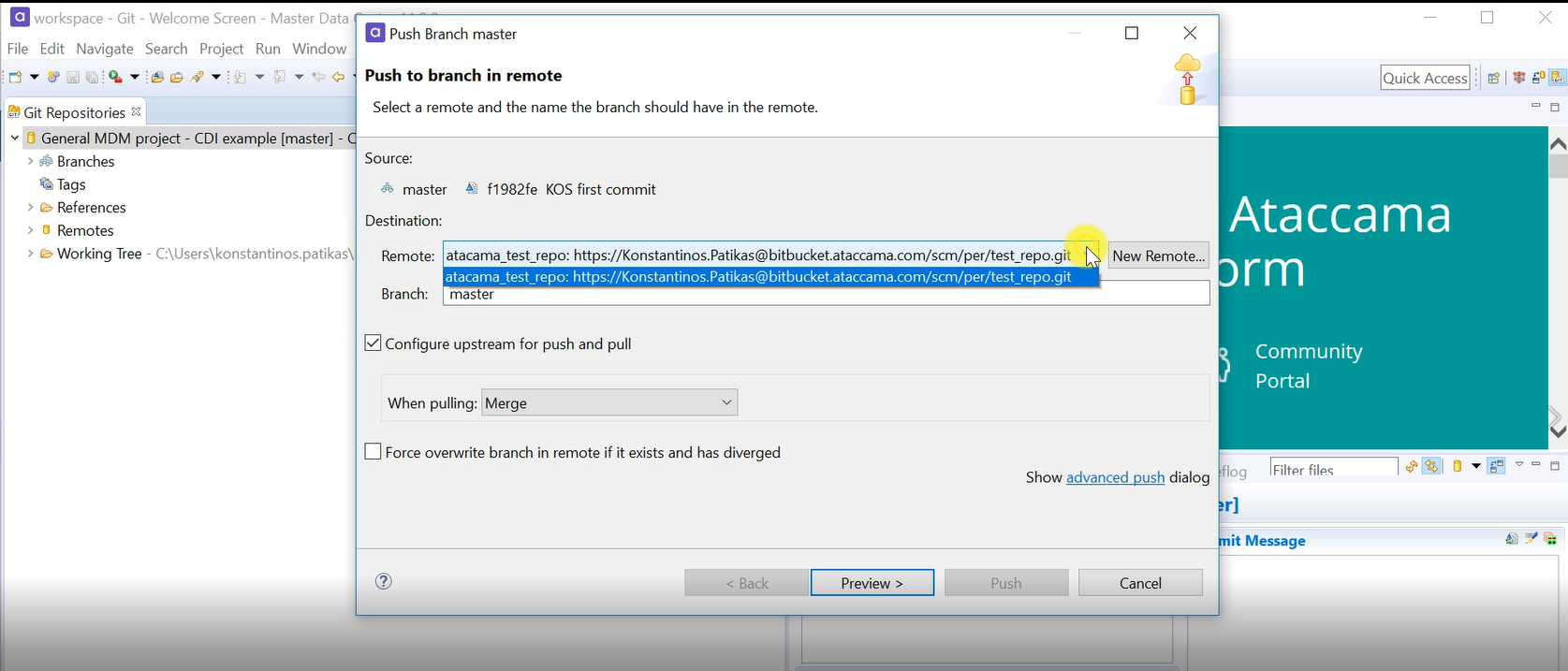Viewport: 1568px width, 671px height.
Task: Click the Git perspective icon in top-right
Action: (x=1557, y=78)
